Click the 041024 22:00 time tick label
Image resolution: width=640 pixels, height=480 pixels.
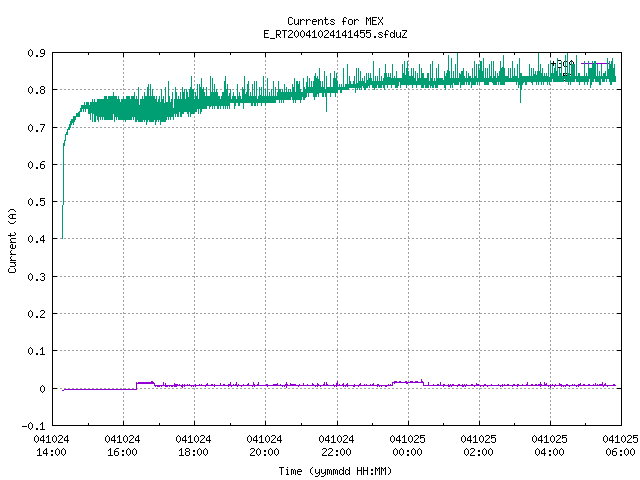(x=336, y=446)
